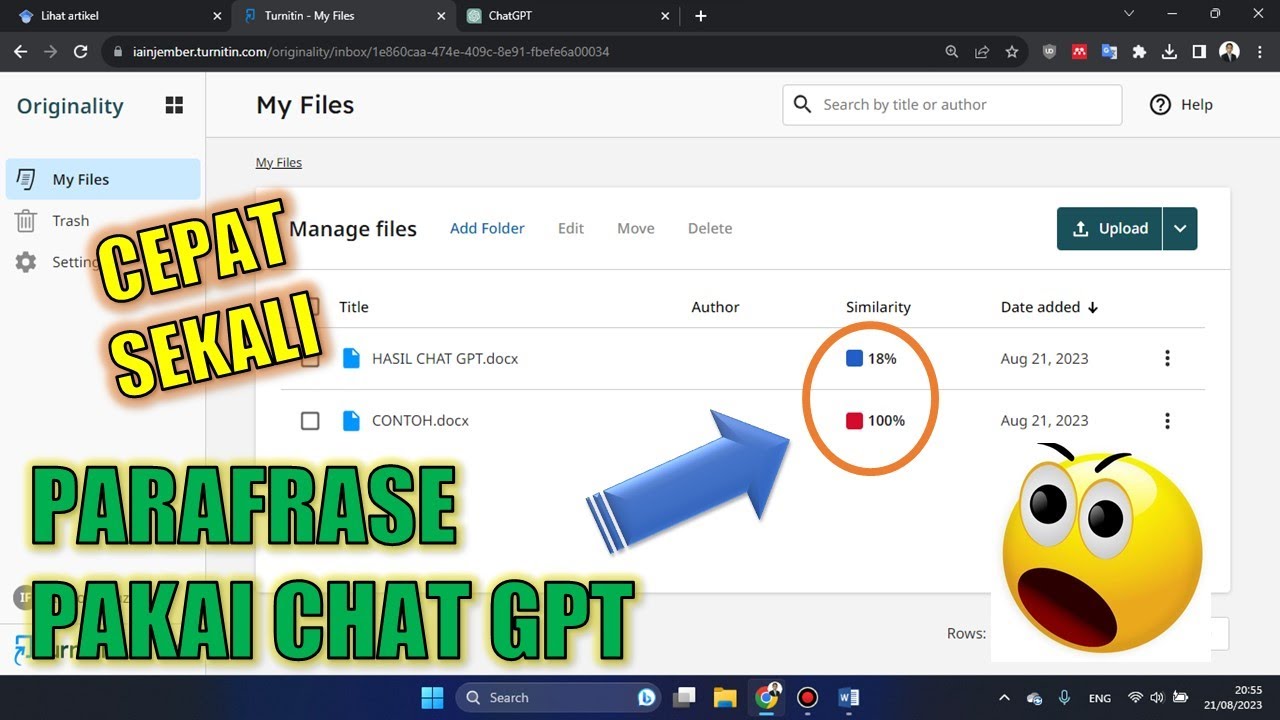Click the Help link
Image resolution: width=1280 pixels, height=720 pixels.
1197,105
